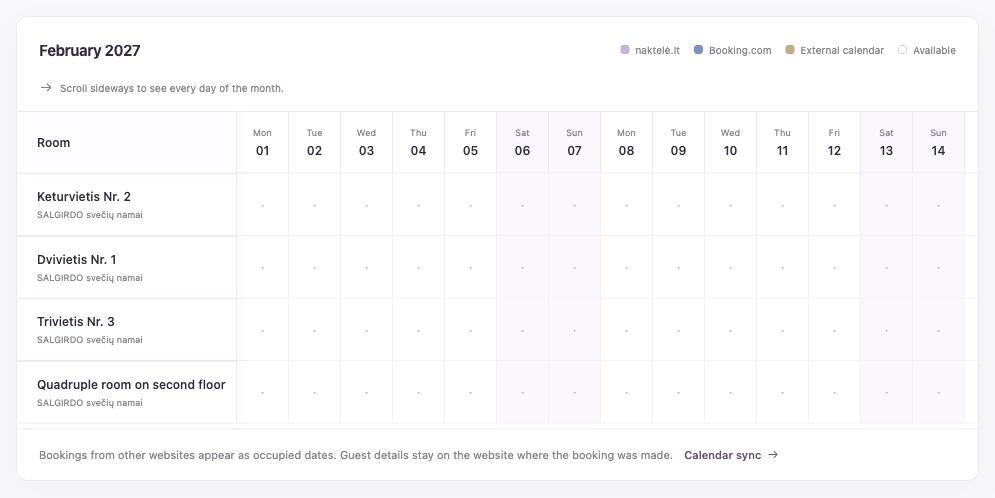Image resolution: width=995 pixels, height=498 pixels.
Task: Select Trivietis Nr. 3 cell for Wed 10
Action: click(x=731, y=330)
